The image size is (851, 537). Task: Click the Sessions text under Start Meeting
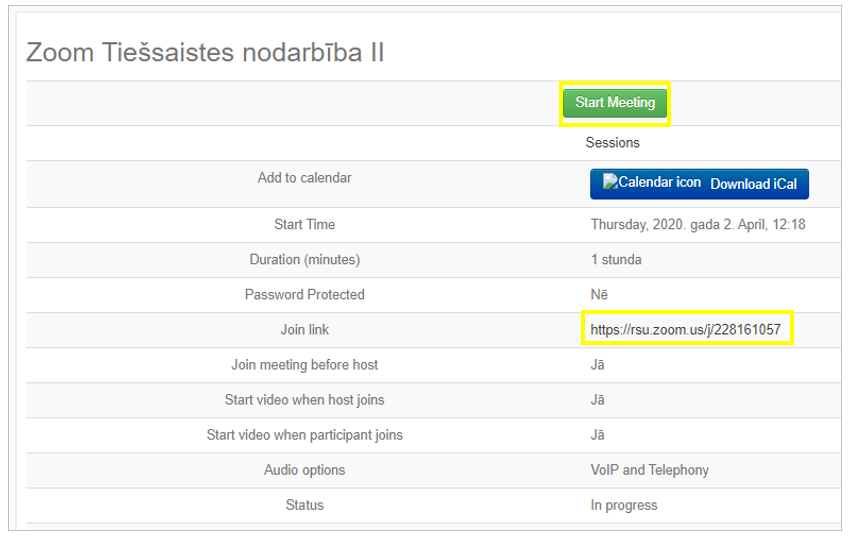612,143
